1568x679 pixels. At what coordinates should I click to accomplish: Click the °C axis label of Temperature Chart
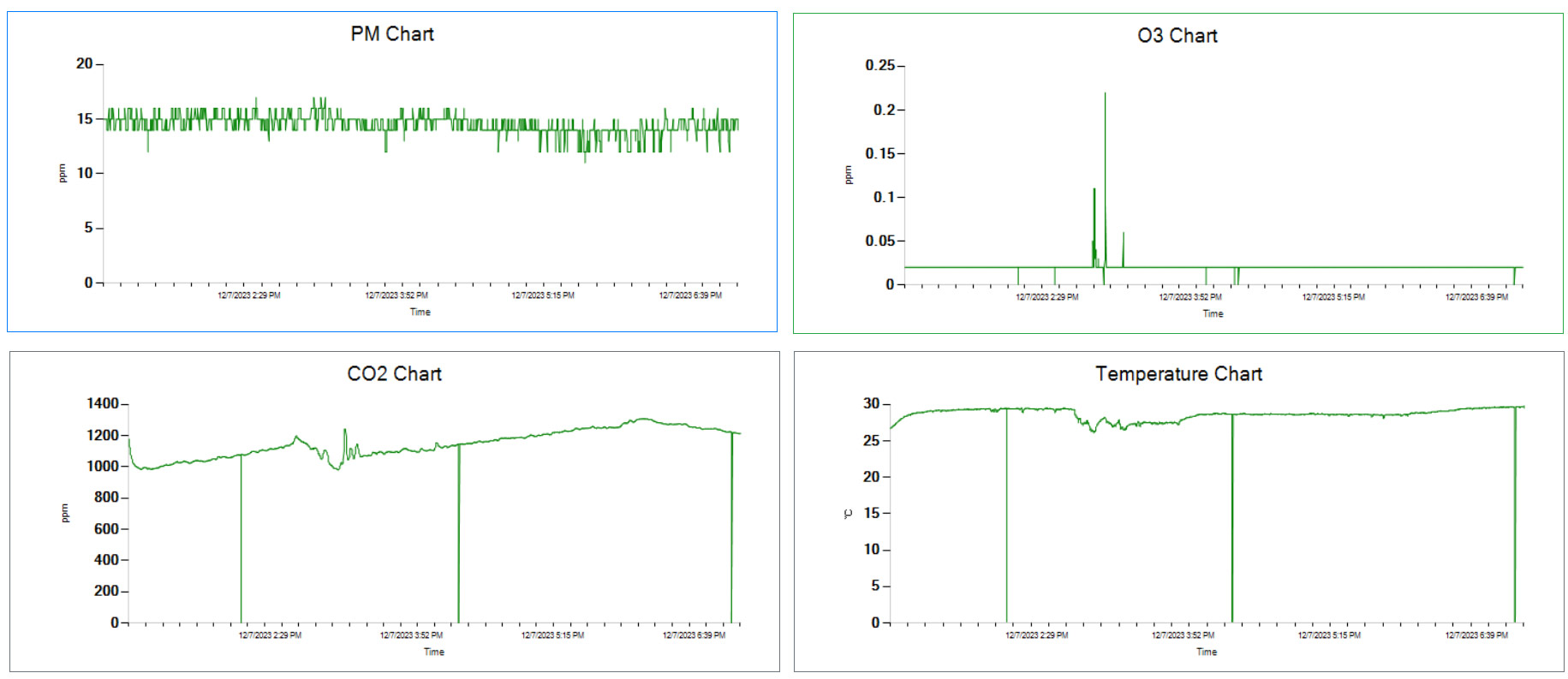click(849, 514)
